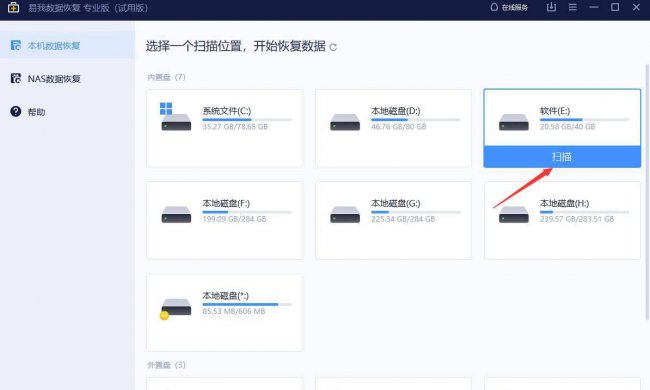Click 239.57 GB/283.51 GB size text

[577, 219]
